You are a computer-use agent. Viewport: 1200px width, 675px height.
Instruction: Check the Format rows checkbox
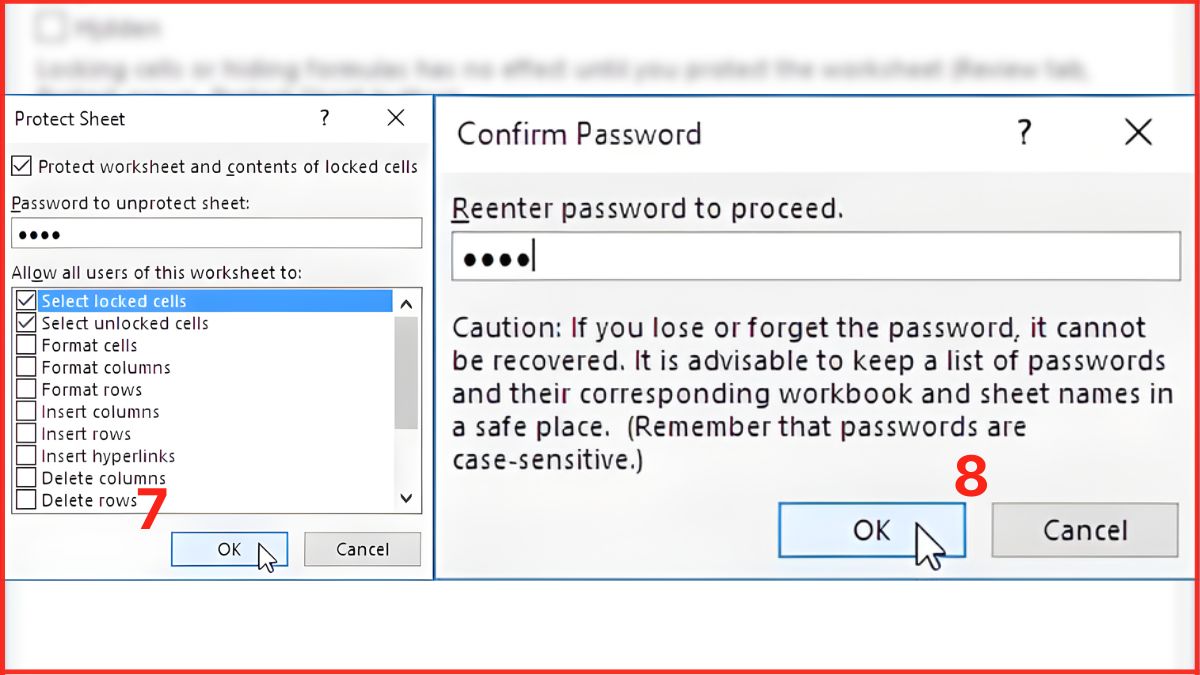click(26, 389)
